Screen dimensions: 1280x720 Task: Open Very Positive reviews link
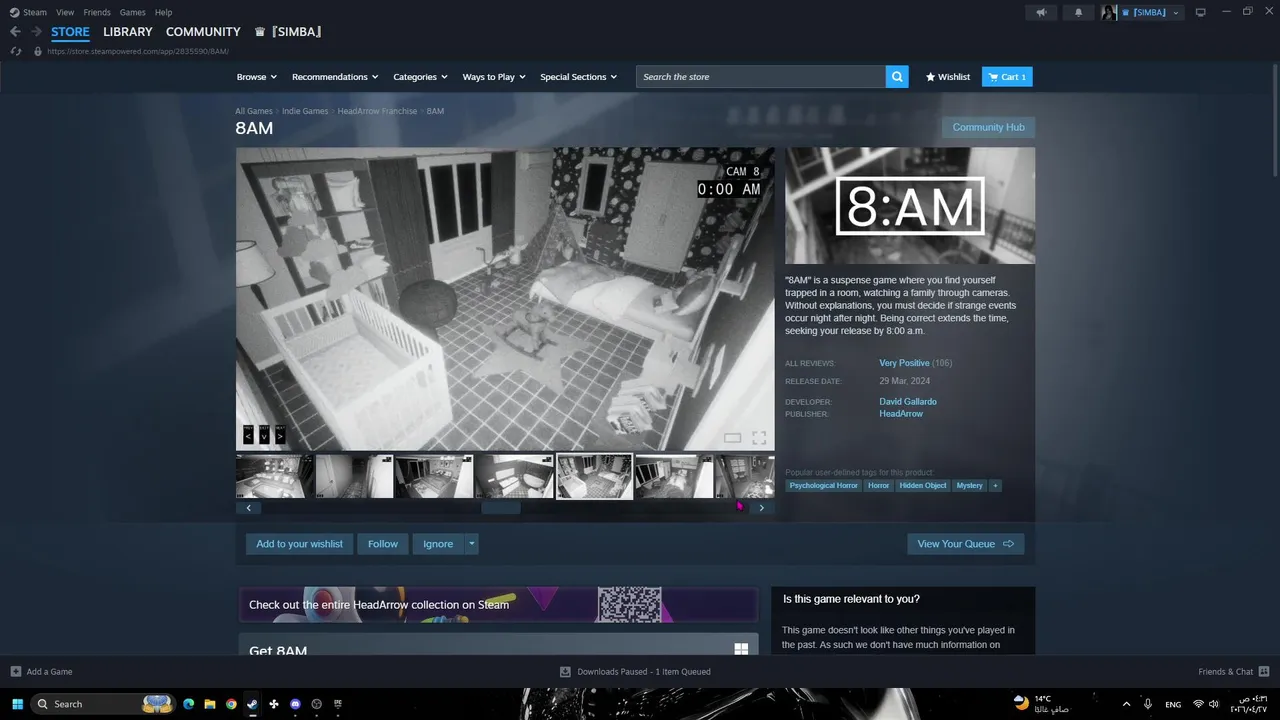coord(904,363)
